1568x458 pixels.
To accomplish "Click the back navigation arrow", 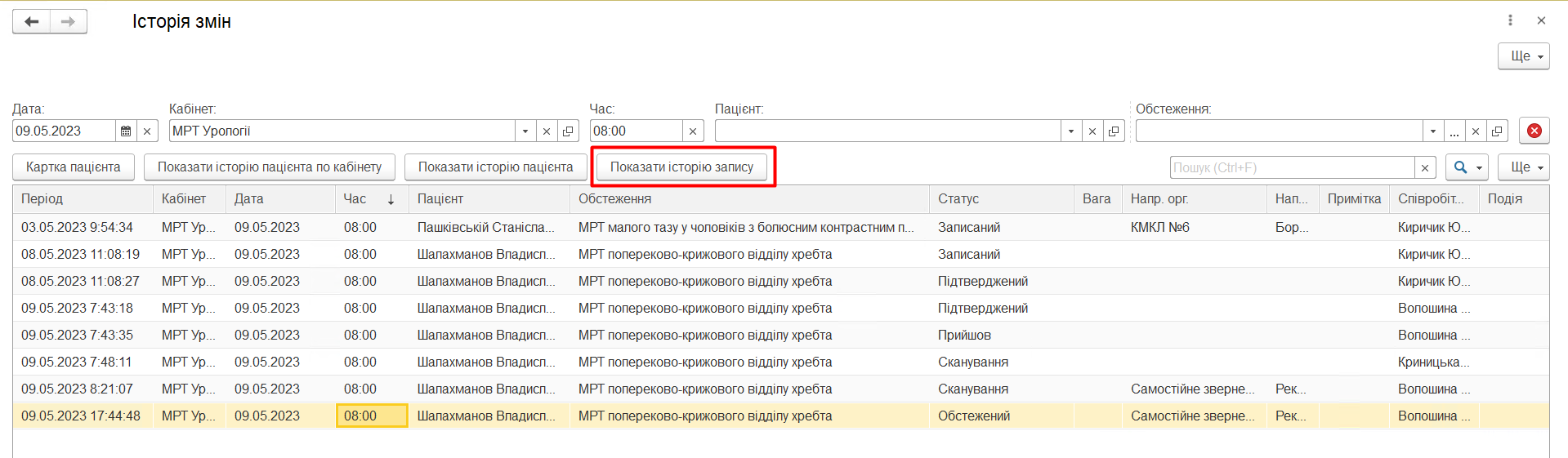I will 31,21.
